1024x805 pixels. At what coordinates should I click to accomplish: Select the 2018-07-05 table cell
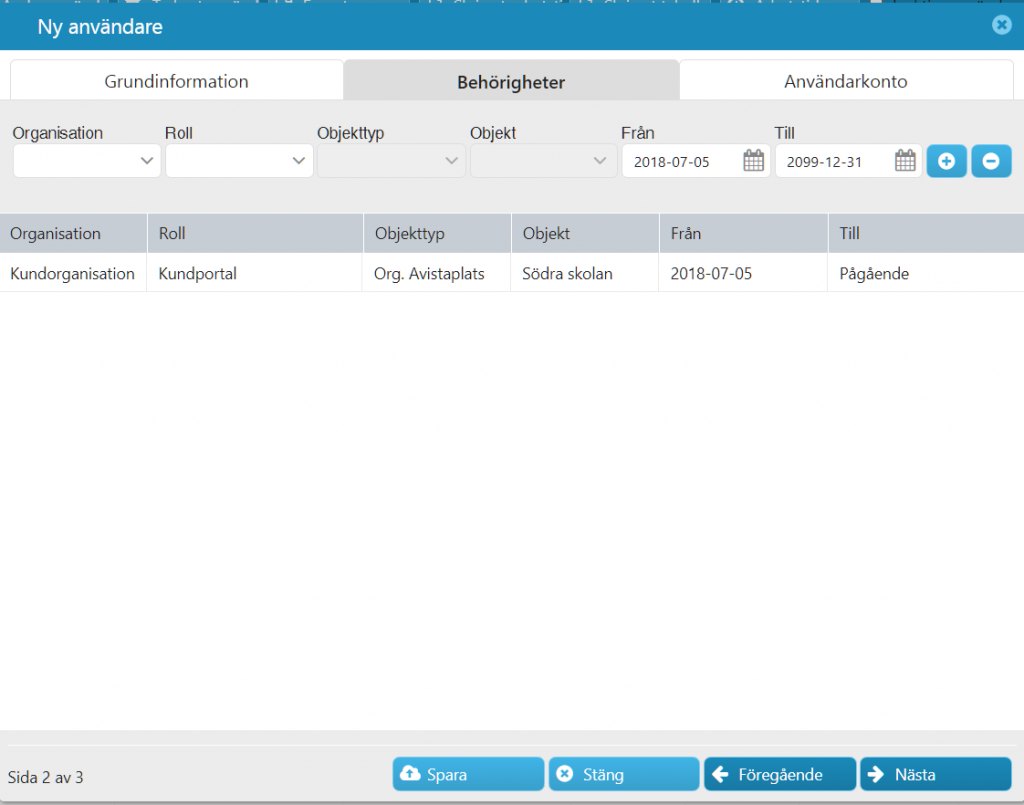coord(743,273)
